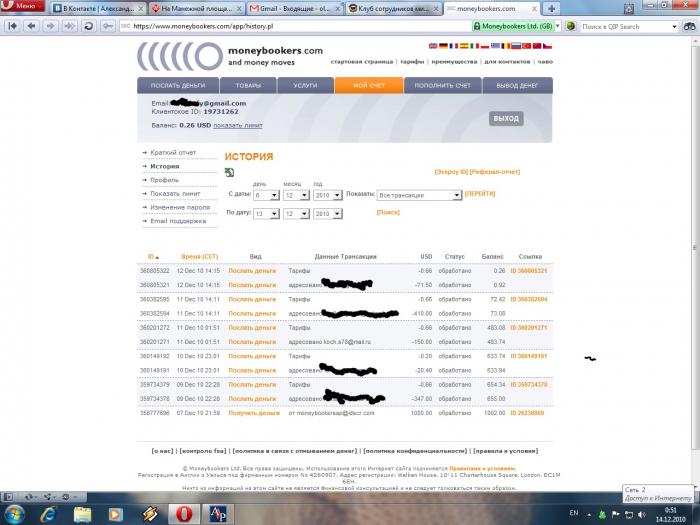Click the volume speaker tray icon
Screen dimensions: 700x525
(642, 514)
